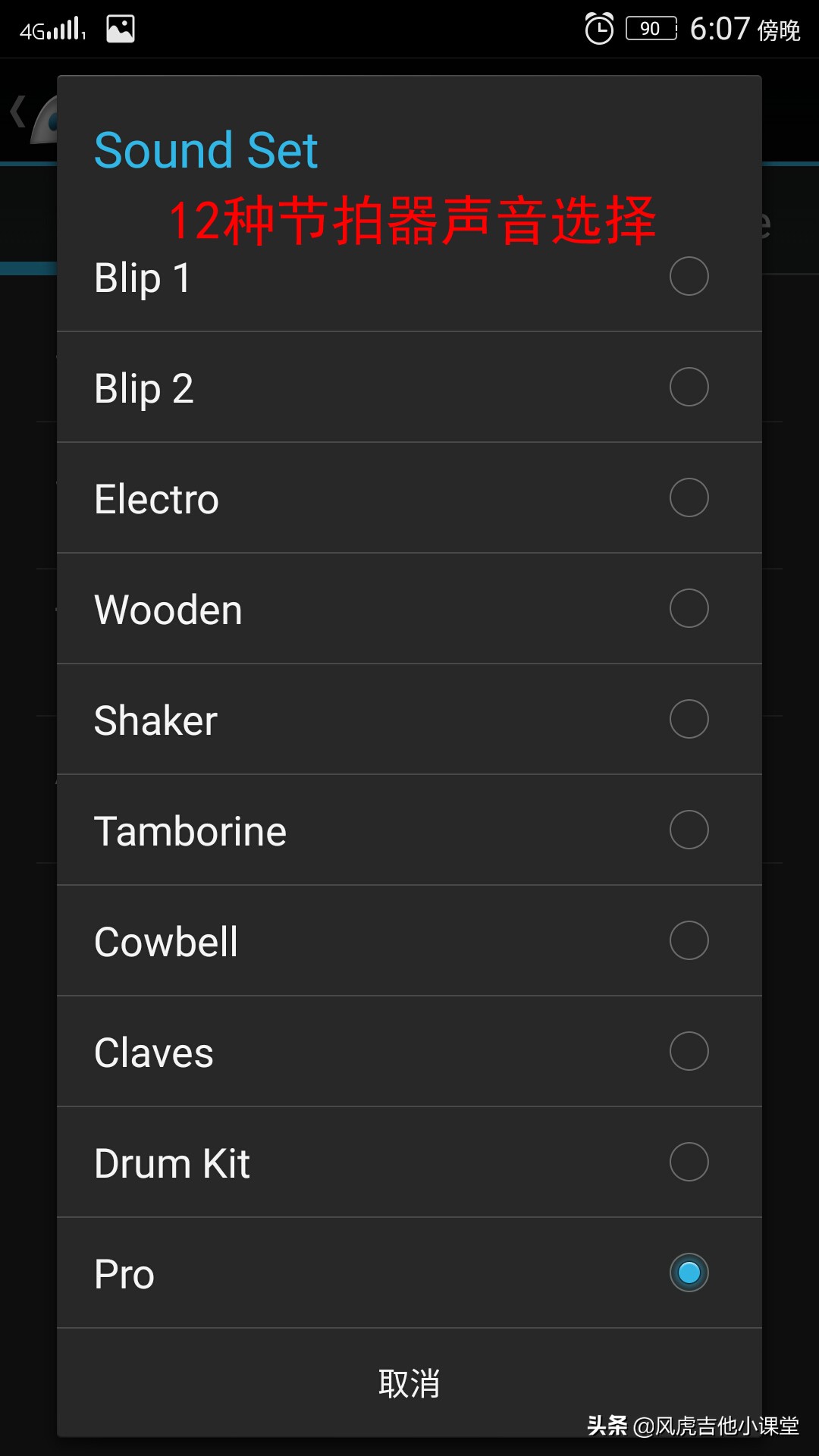Select the Cowbell radio button

click(x=689, y=940)
